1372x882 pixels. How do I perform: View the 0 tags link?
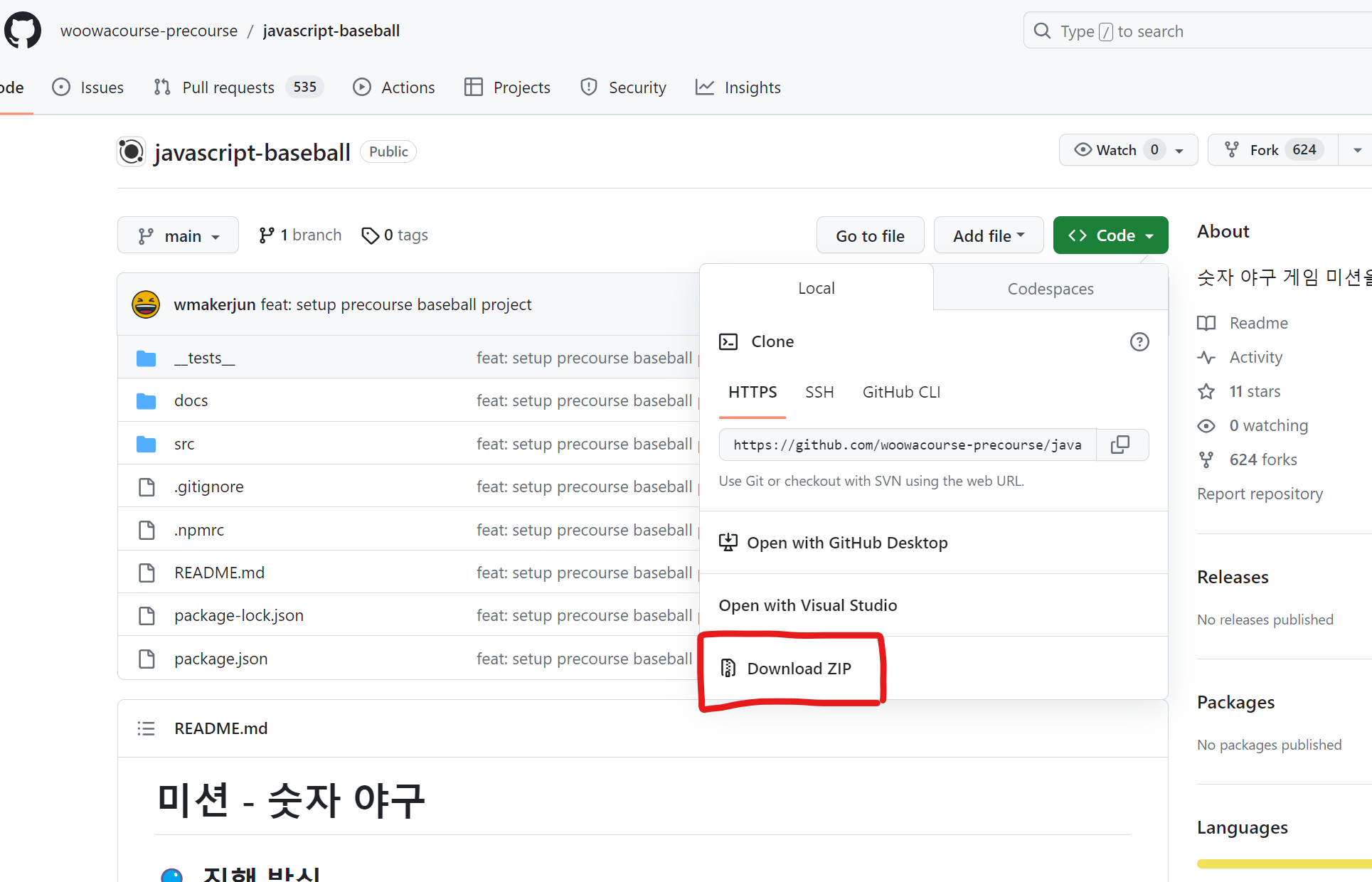395,235
